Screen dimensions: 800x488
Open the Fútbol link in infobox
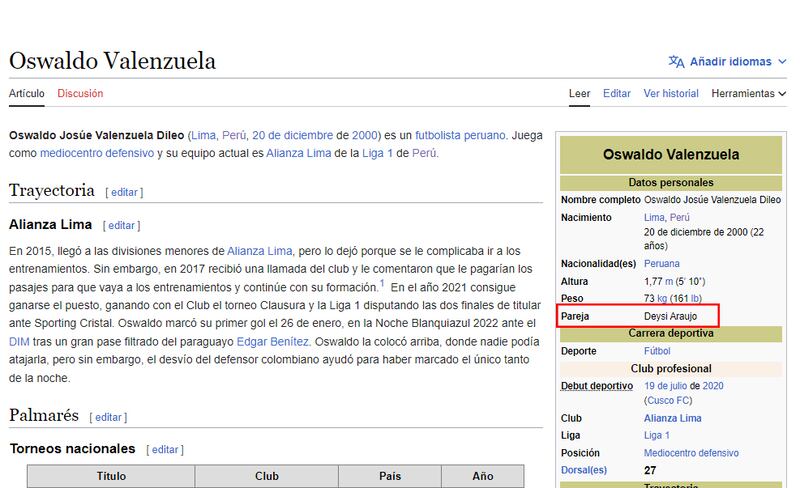[x=657, y=351]
